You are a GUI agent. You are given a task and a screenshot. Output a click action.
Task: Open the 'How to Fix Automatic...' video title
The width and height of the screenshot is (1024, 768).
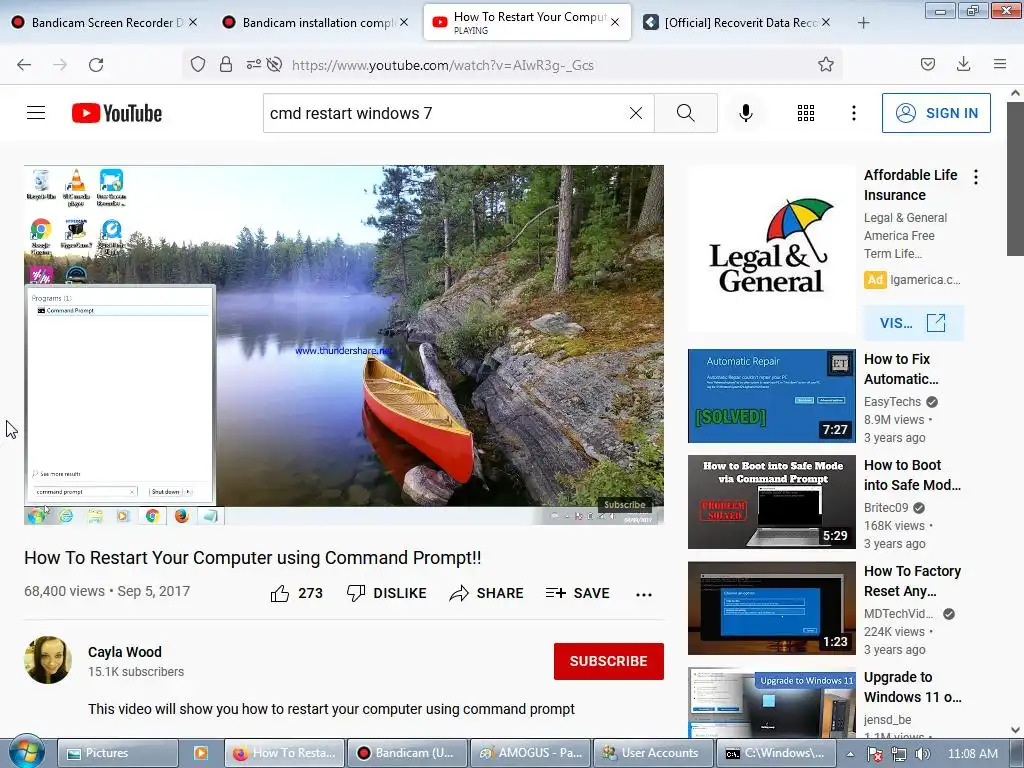(901, 369)
